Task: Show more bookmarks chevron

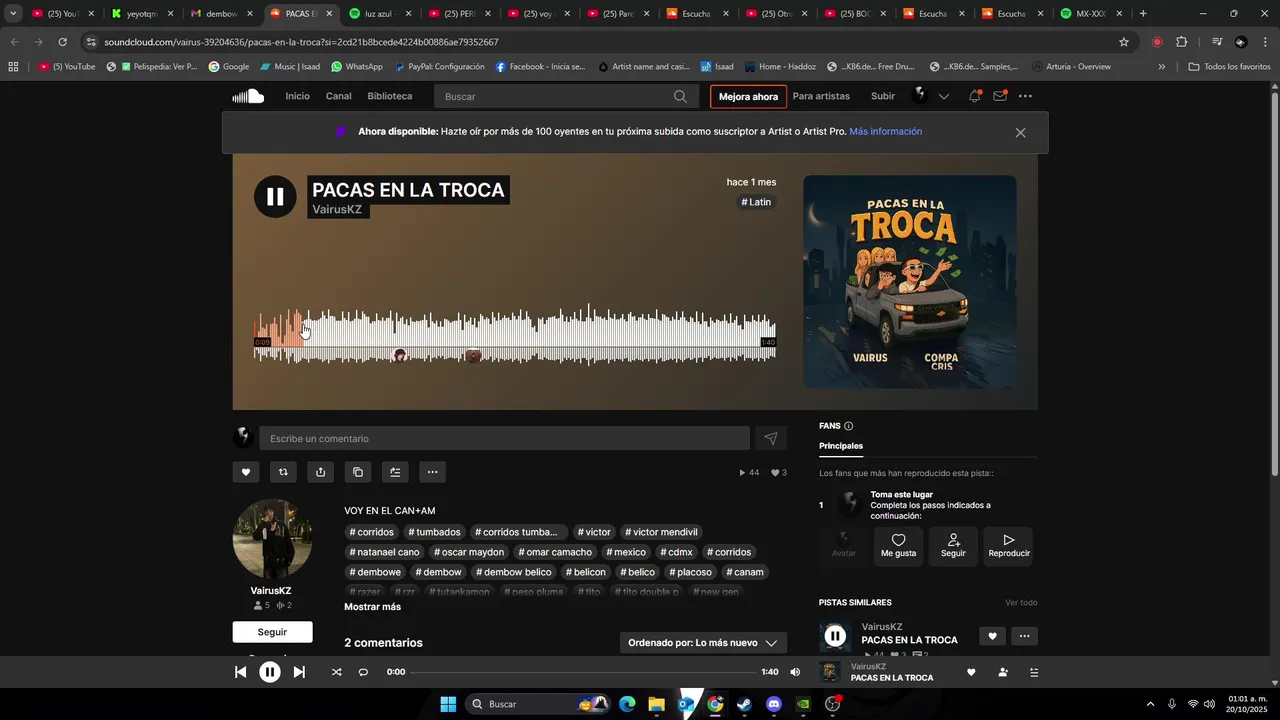Action: [1161, 67]
